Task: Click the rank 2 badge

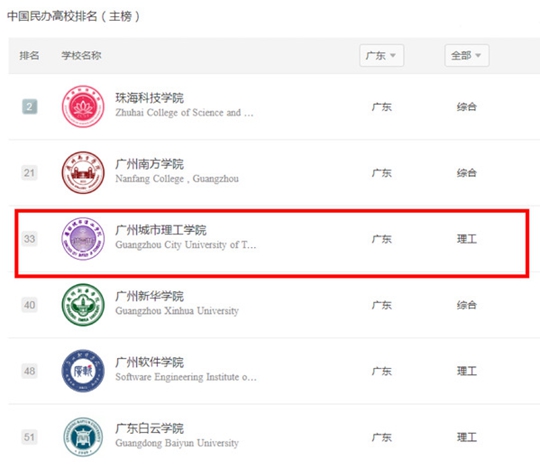Action: click(30, 106)
